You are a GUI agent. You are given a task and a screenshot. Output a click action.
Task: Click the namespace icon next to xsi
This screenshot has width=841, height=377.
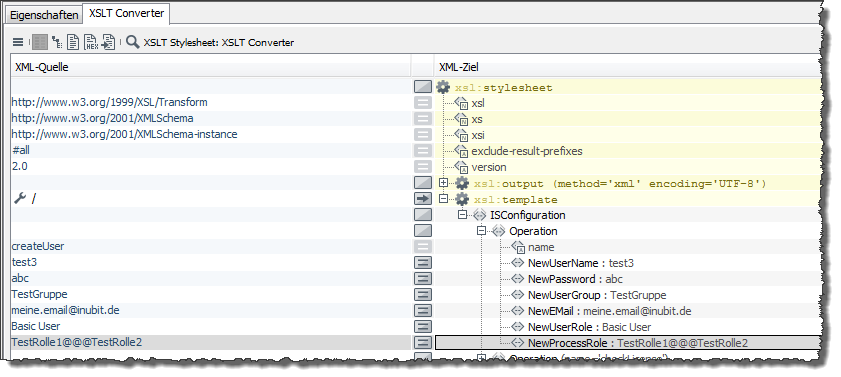click(461, 135)
